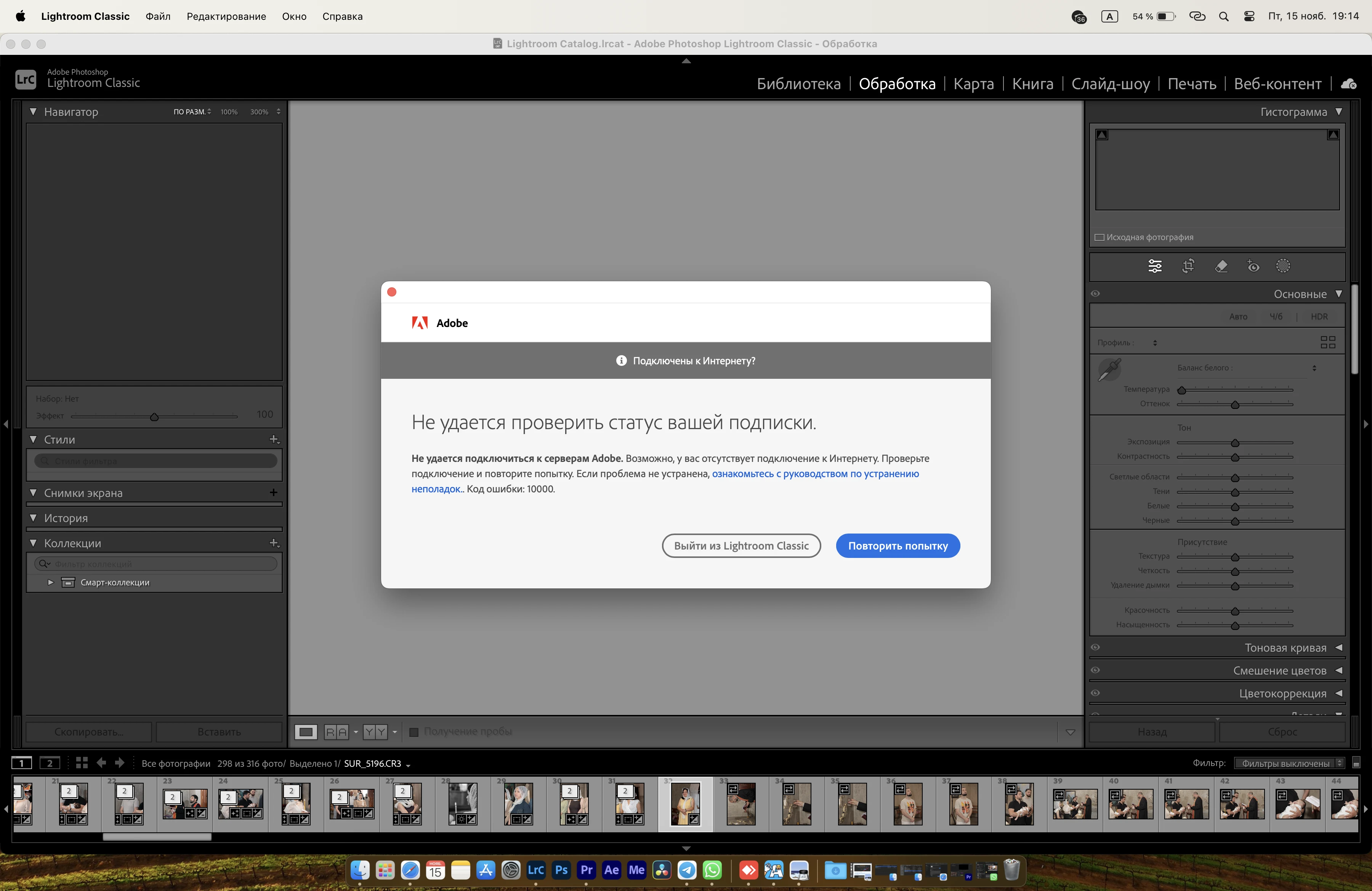The height and width of the screenshot is (891, 1372).
Task: Go back using the filmstrip left arrow
Action: 101,763
